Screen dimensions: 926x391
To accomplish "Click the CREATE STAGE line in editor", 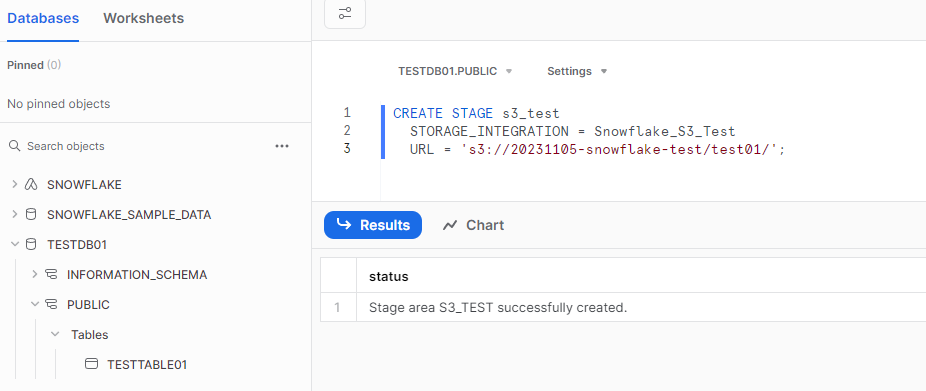I will click(476, 113).
